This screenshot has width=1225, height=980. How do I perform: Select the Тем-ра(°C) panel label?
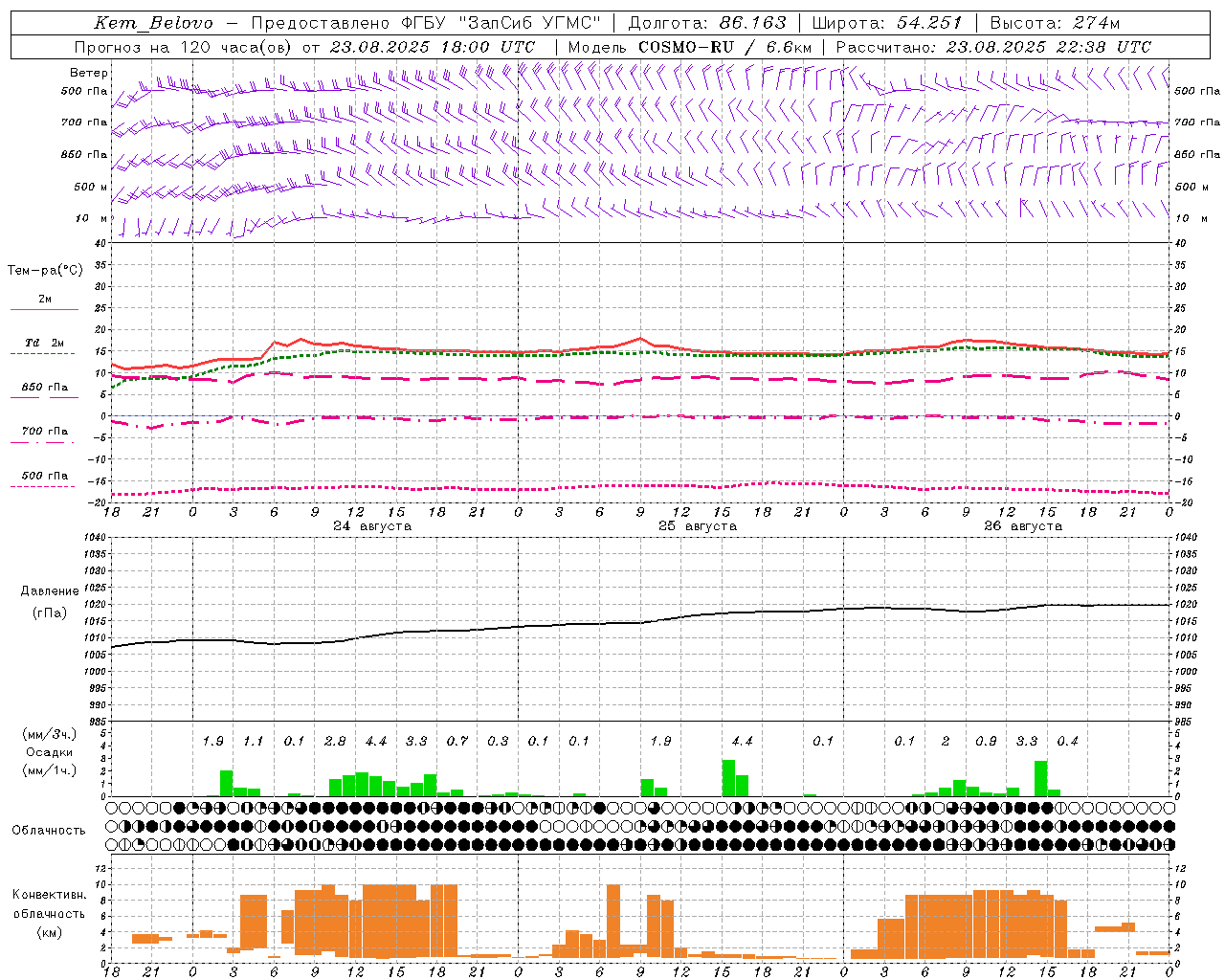45,271
